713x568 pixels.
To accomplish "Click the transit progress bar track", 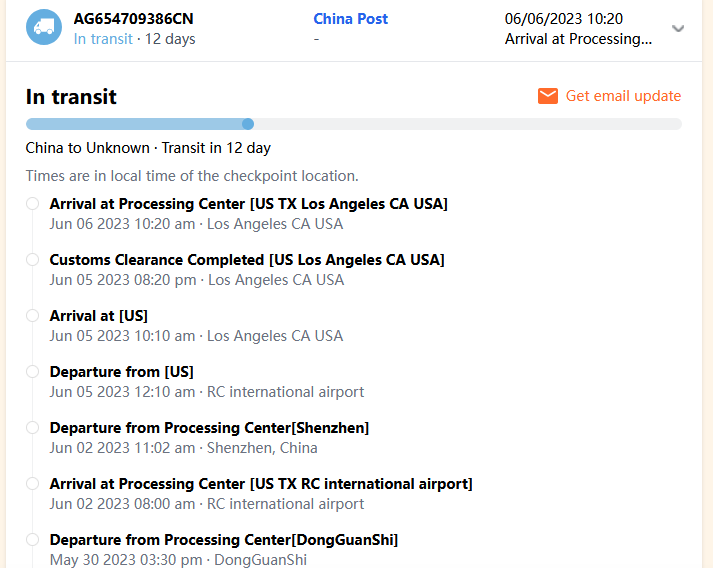I will [460, 124].
